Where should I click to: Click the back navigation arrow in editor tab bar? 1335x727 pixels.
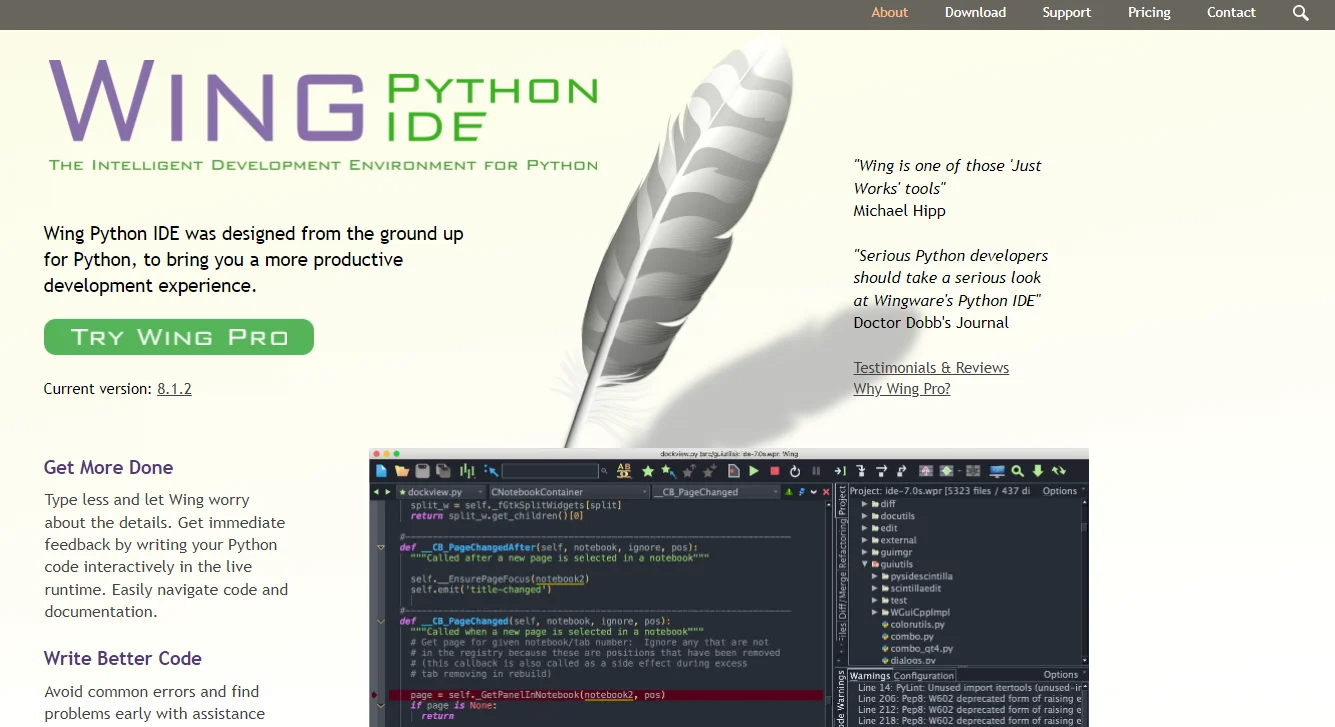(x=376, y=492)
